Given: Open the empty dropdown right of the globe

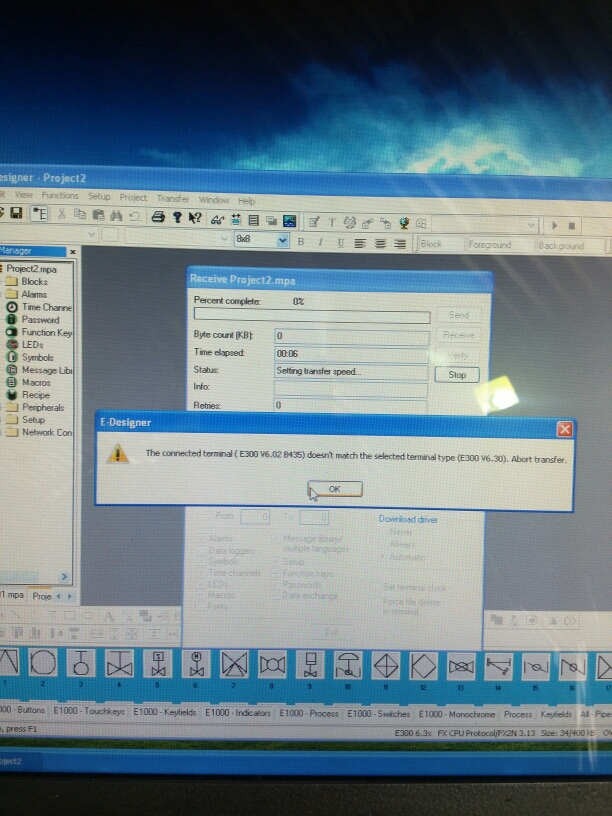Looking at the screenshot, I should (x=484, y=225).
